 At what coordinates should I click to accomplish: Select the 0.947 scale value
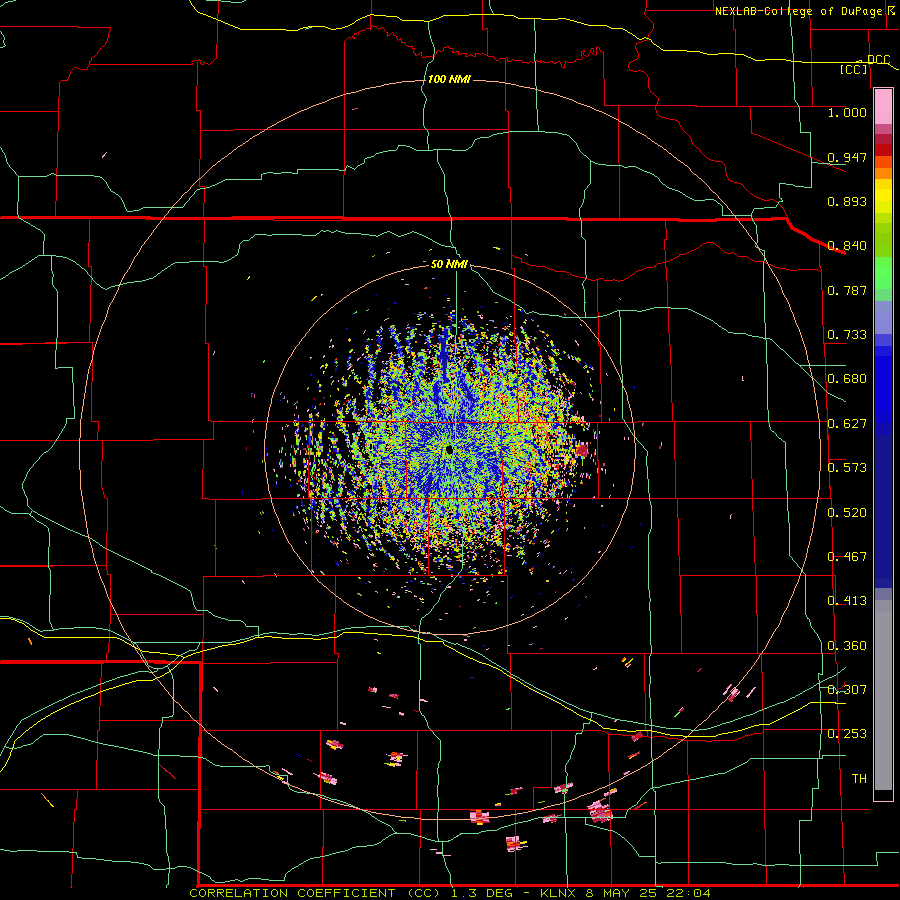point(847,157)
